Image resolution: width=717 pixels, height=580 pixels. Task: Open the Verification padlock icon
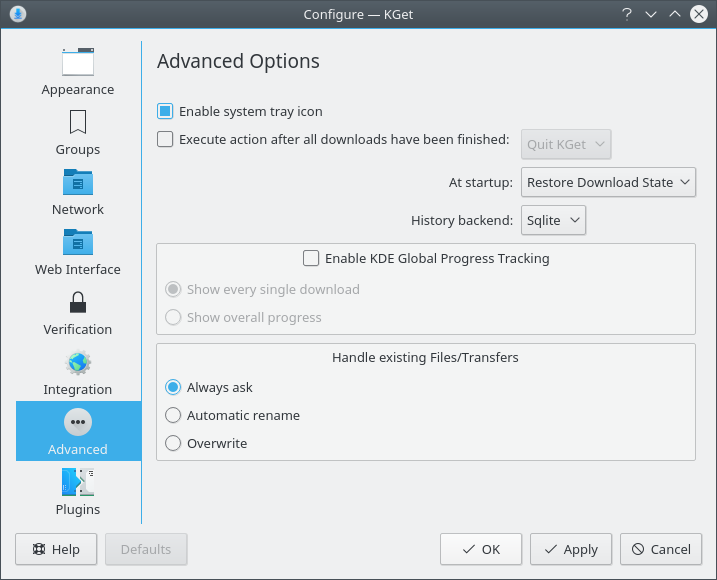(x=78, y=303)
